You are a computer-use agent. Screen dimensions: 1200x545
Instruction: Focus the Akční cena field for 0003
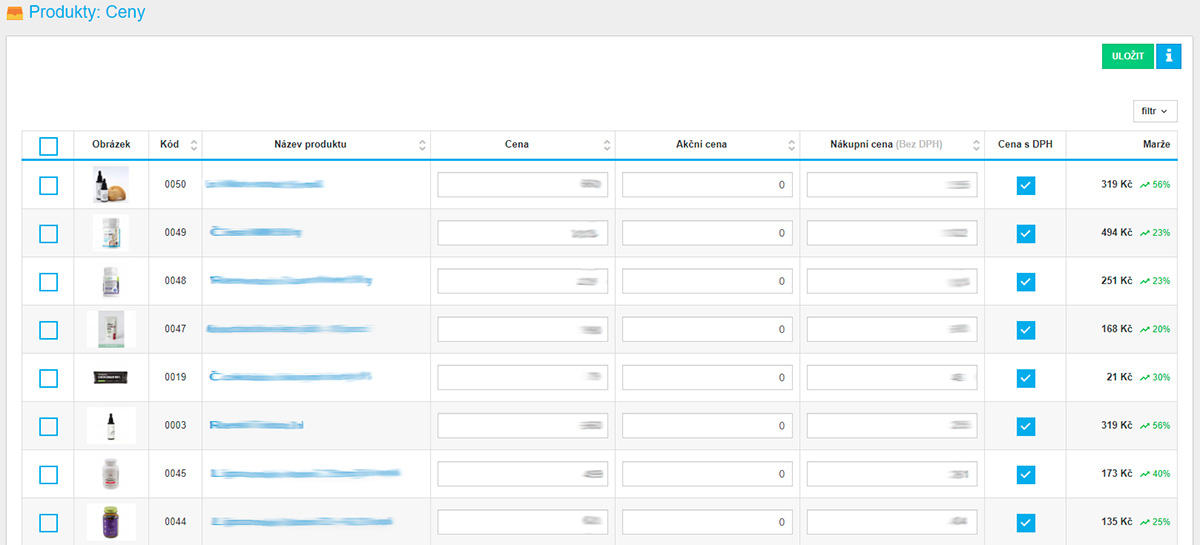707,426
